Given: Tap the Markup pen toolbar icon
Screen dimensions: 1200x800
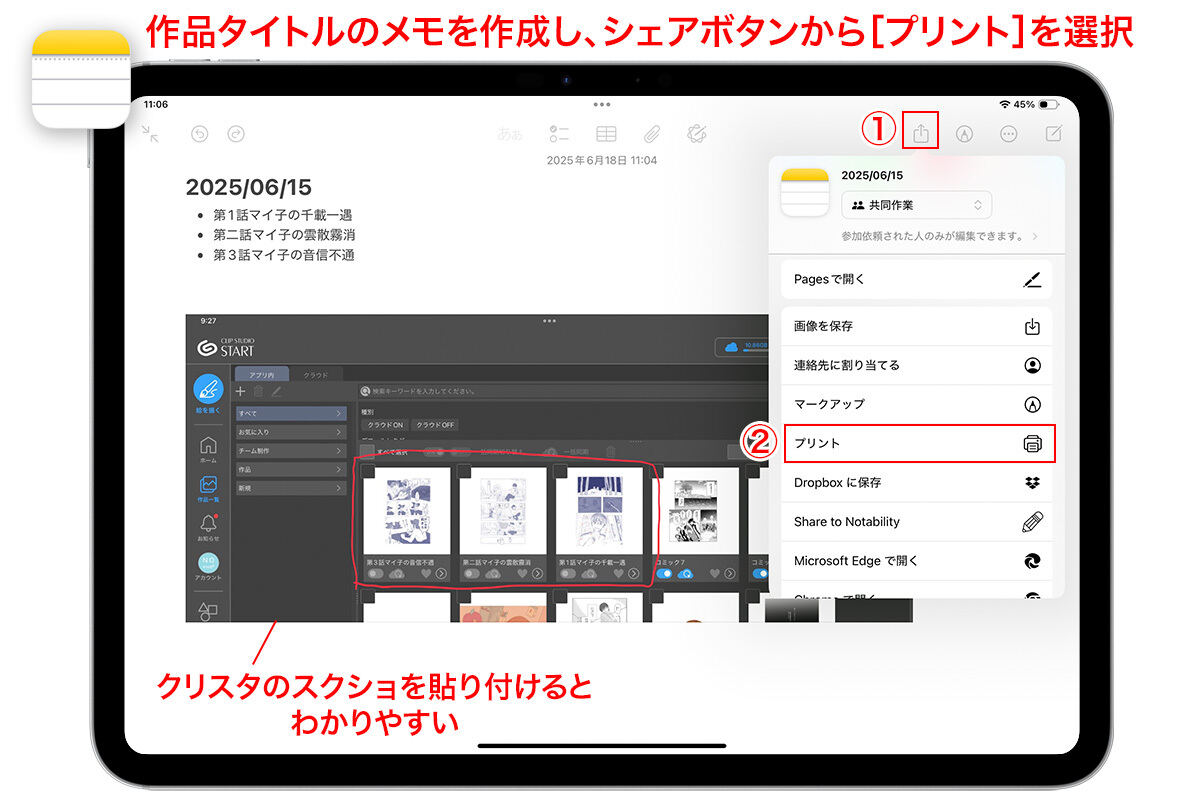Looking at the screenshot, I should coord(964,133).
